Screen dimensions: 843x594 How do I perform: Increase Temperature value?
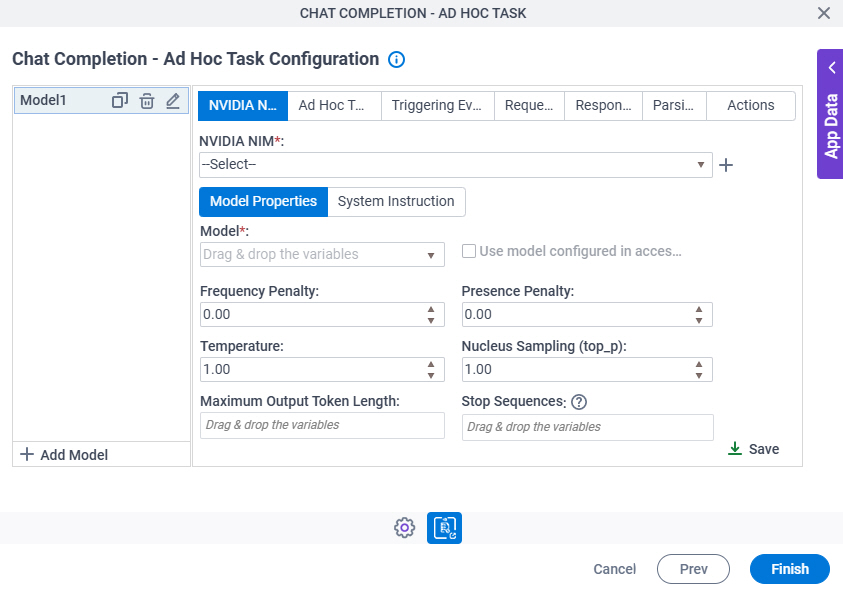point(431,364)
